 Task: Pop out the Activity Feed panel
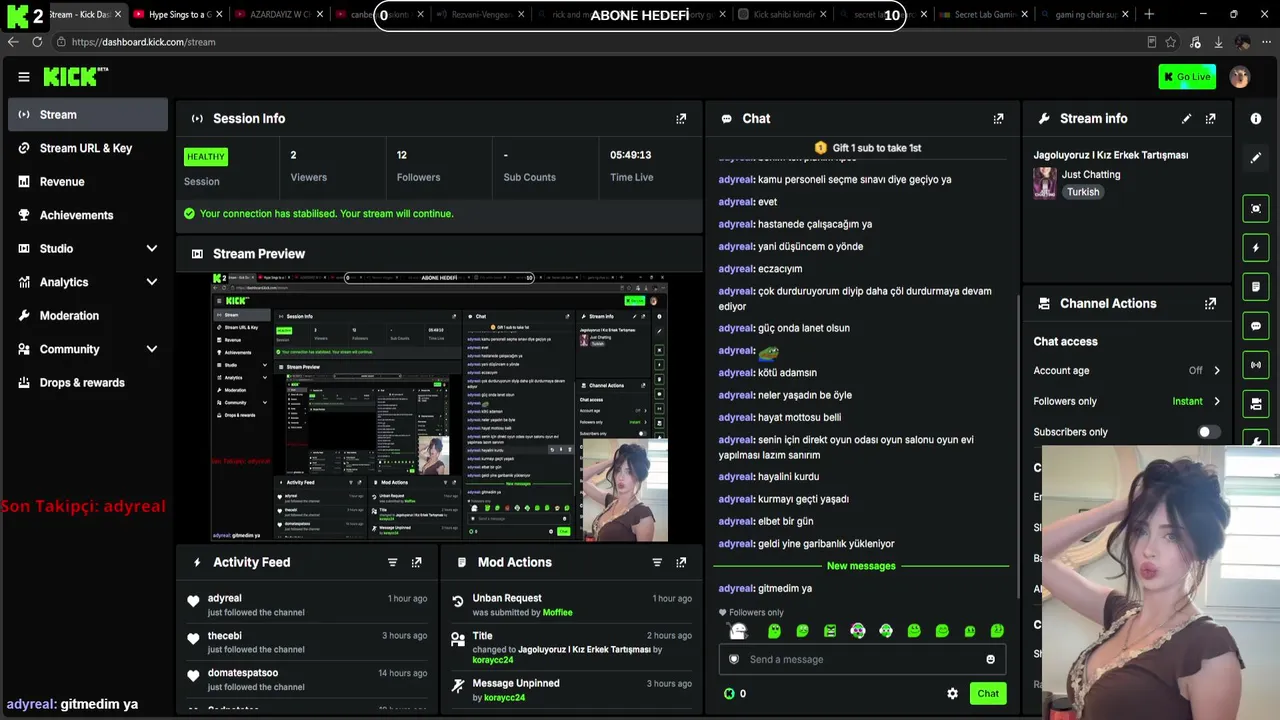(x=416, y=562)
